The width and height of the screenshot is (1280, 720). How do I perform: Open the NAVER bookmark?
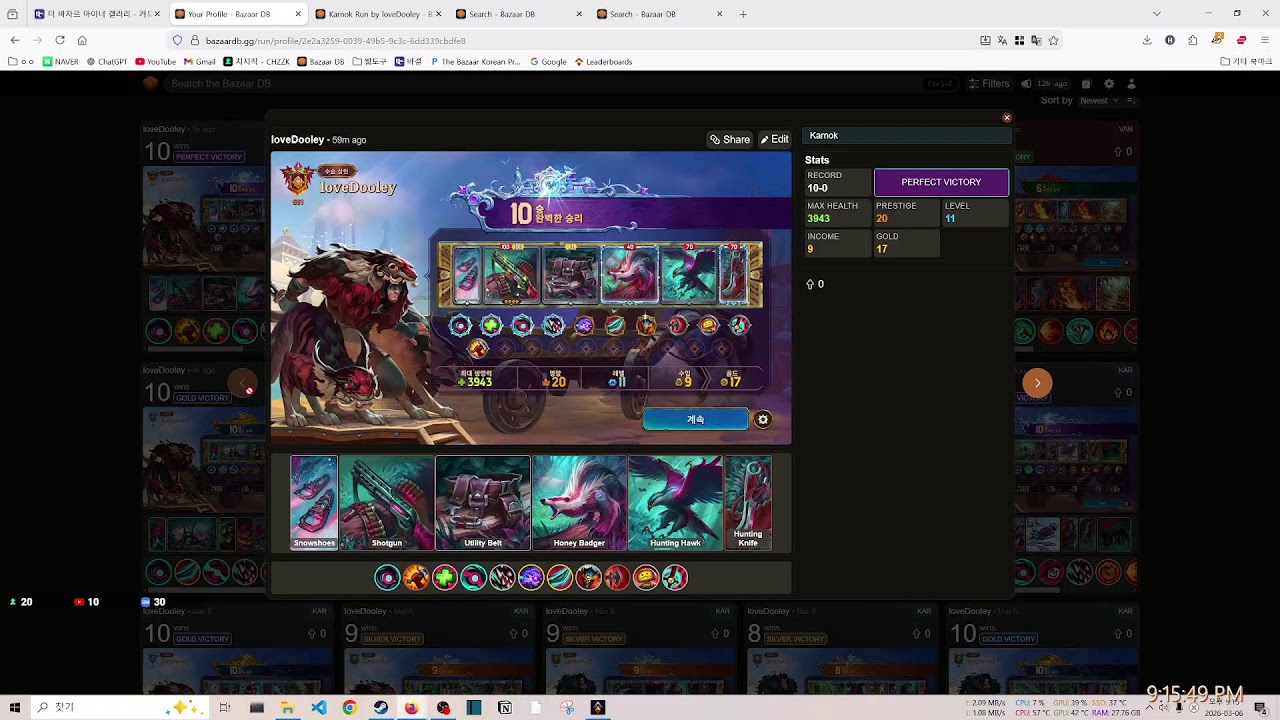pos(60,62)
